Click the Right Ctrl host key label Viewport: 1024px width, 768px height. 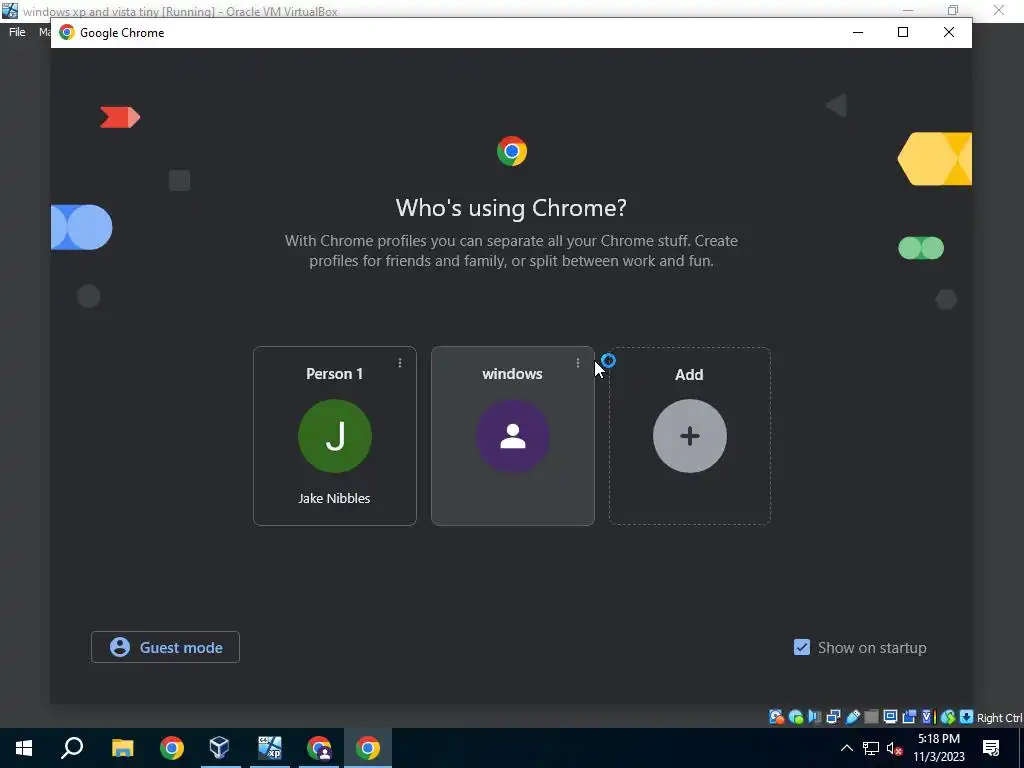[999, 718]
